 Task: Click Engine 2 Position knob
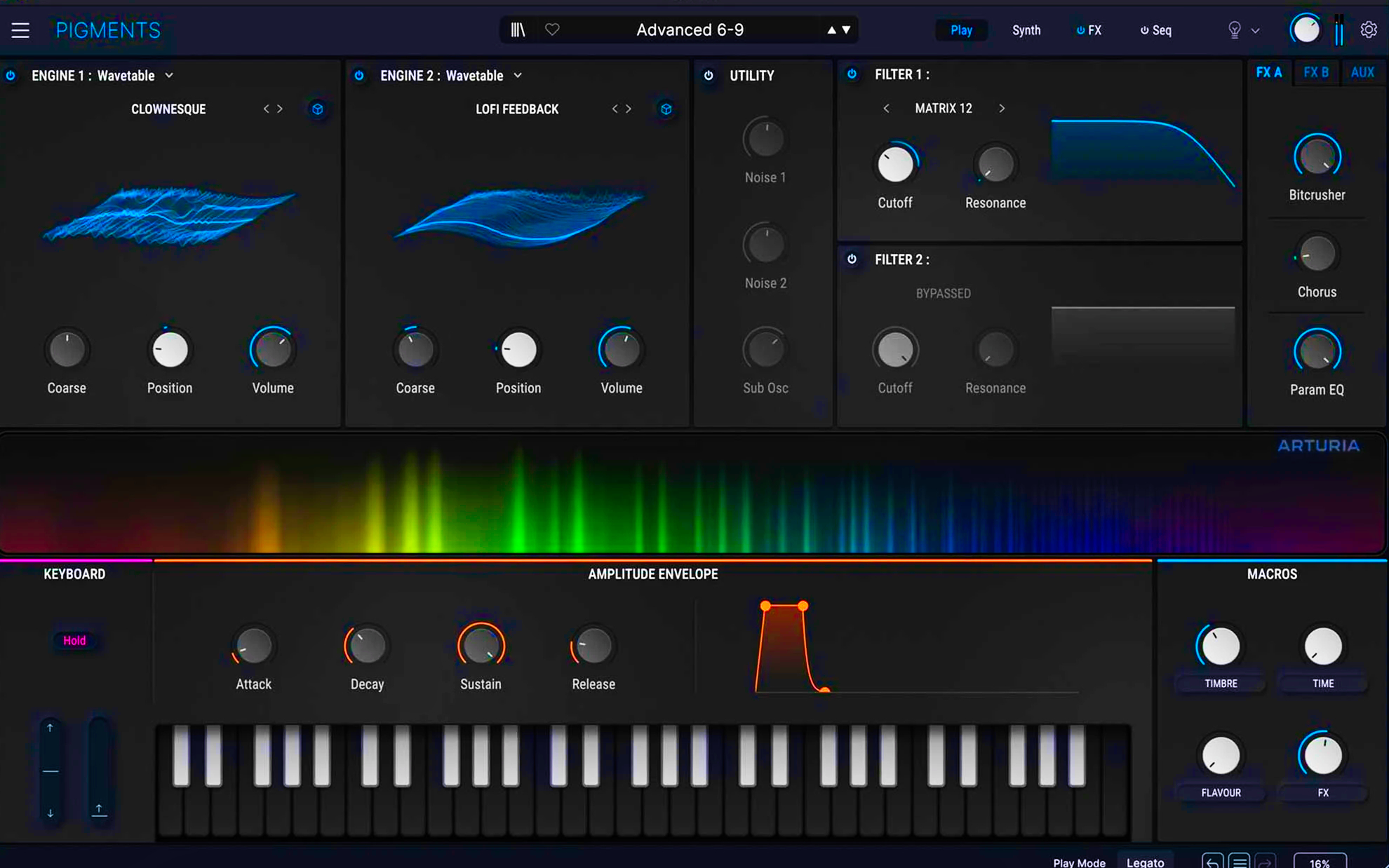pyautogui.click(x=518, y=349)
